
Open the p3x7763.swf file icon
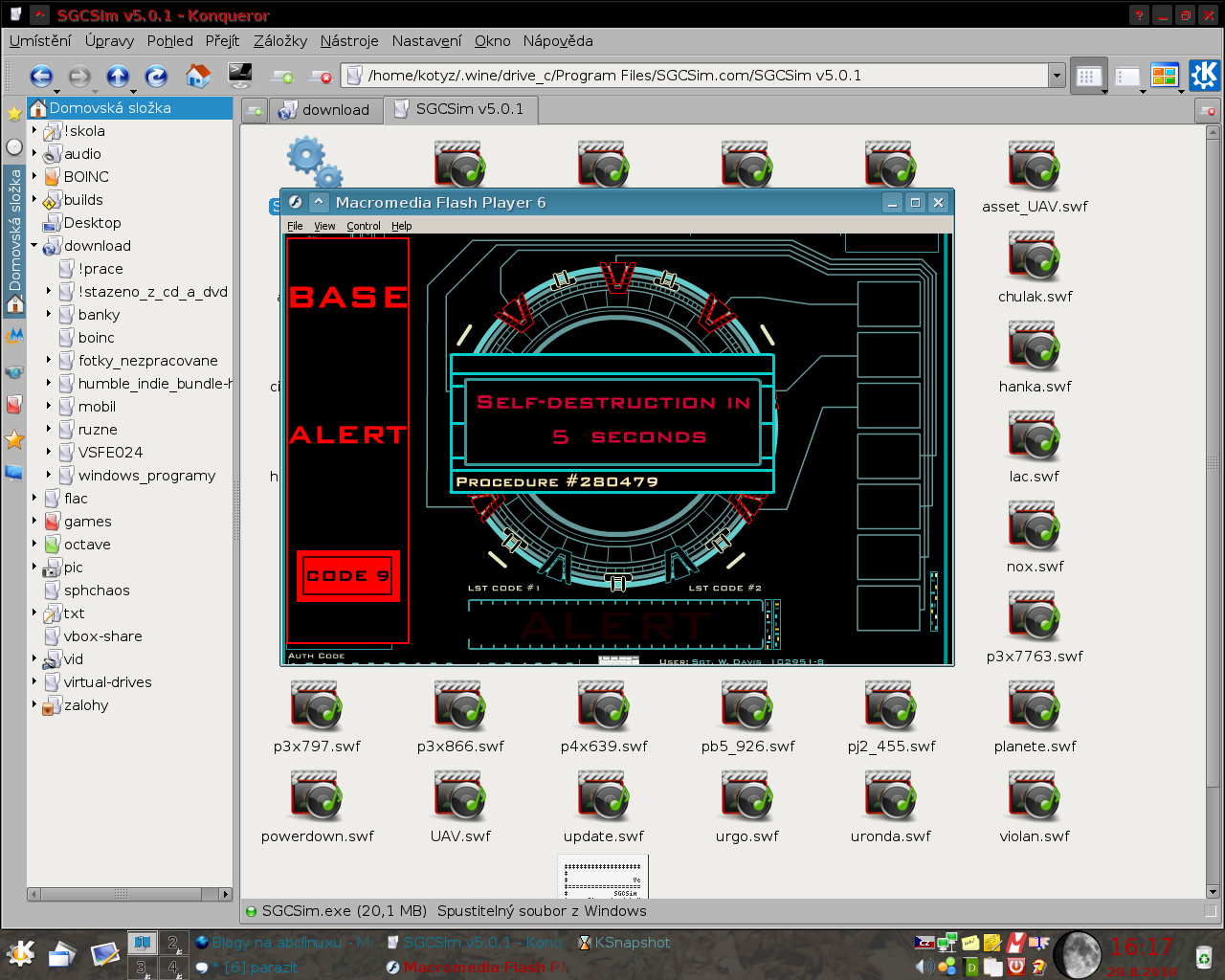tap(1035, 617)
